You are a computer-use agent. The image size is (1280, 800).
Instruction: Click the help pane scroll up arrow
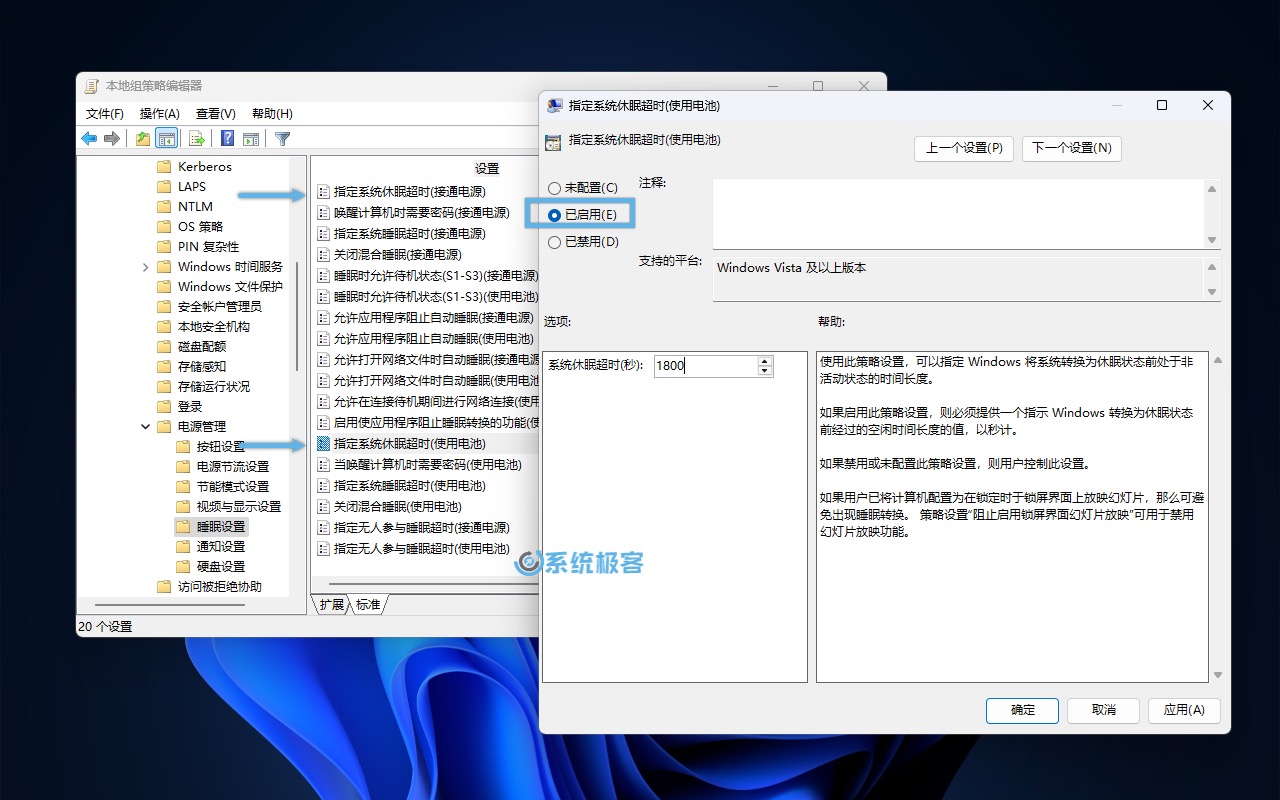click(1217, 360)
